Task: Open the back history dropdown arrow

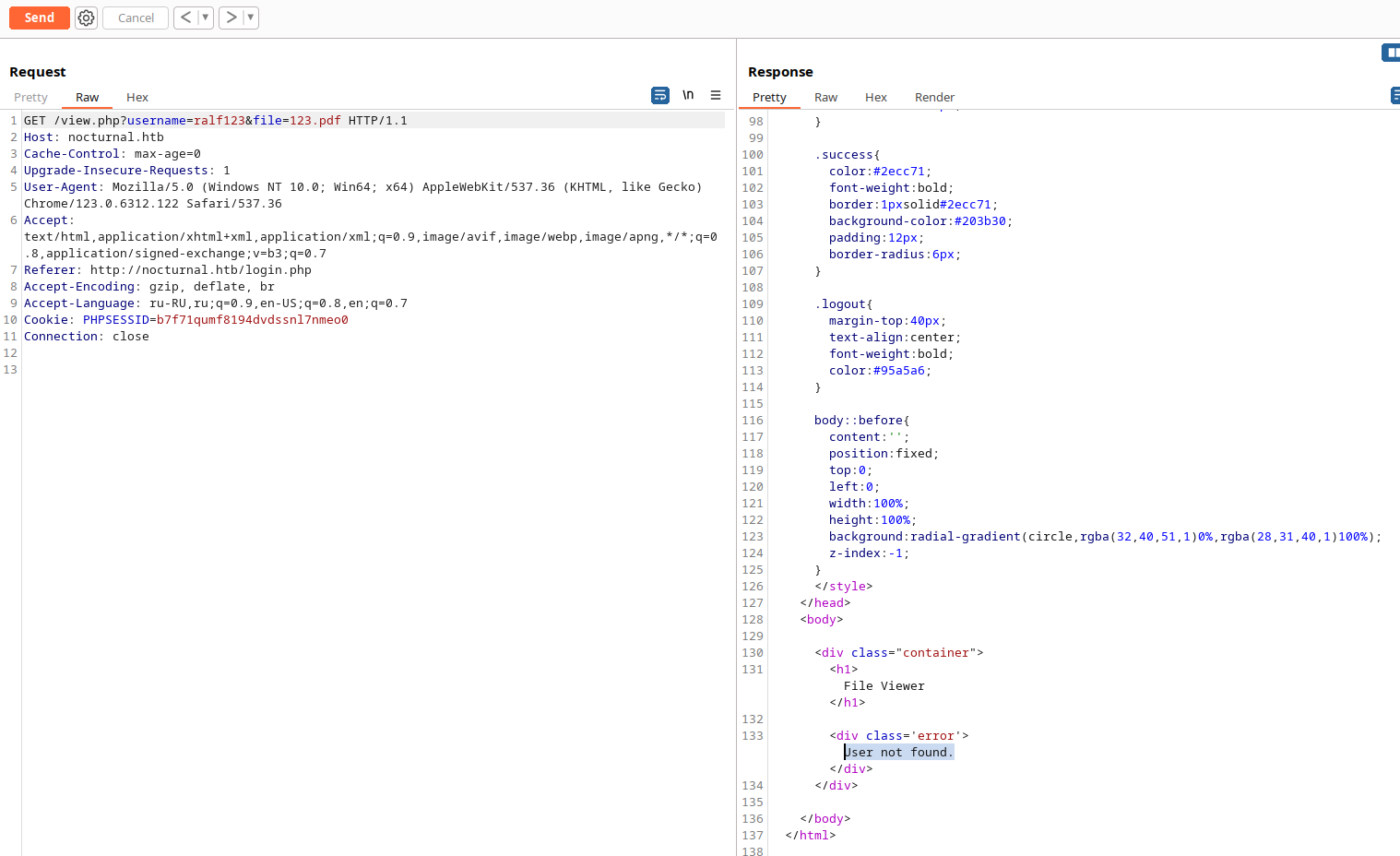Action: (206, 18)
